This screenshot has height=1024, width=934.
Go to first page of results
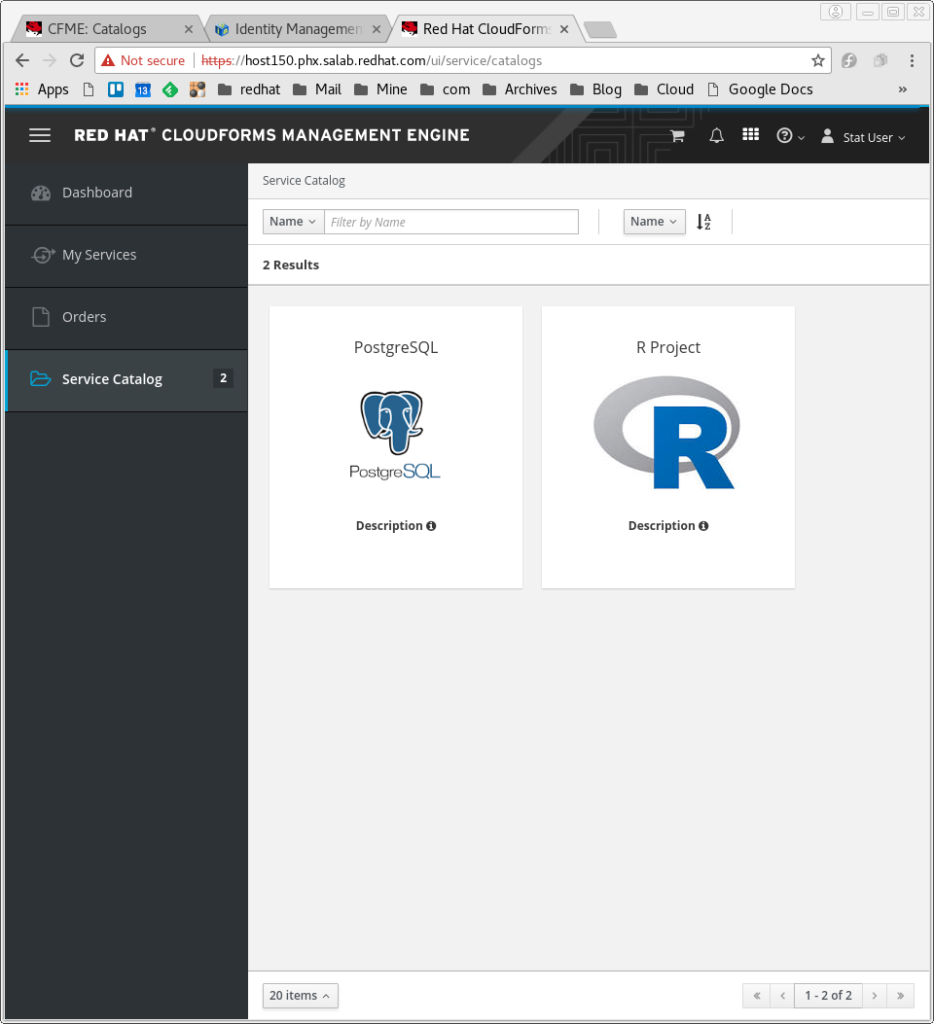coord(756,995)
